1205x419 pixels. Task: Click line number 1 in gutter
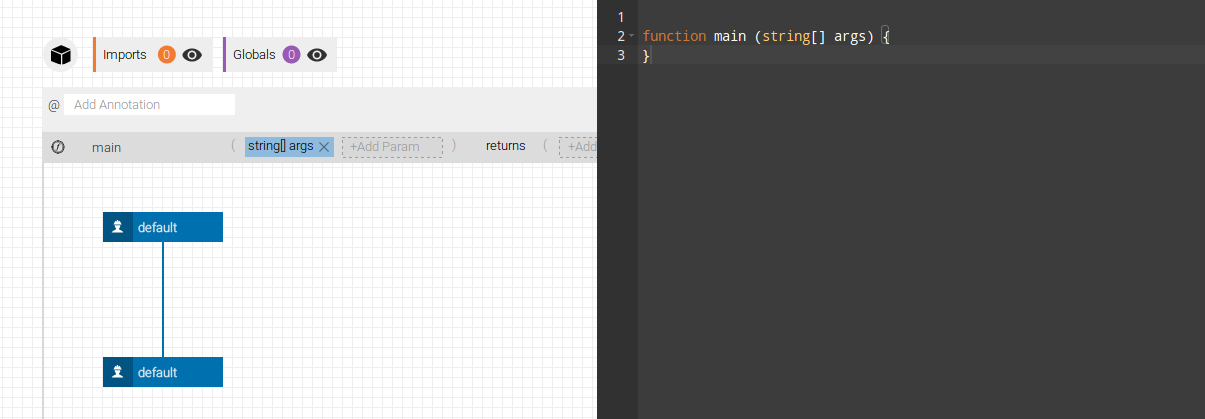click(621, 17)
